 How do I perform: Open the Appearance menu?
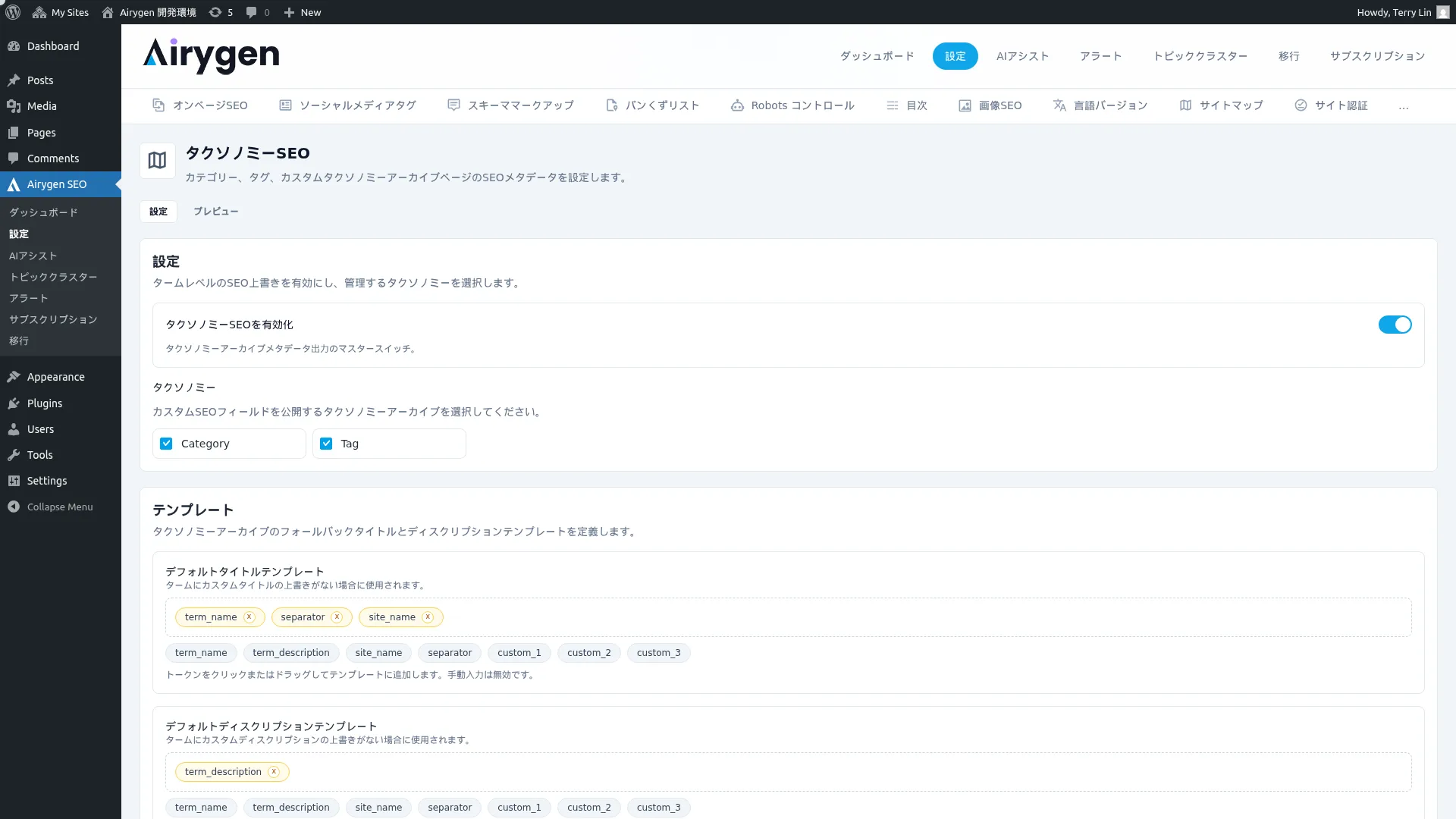tap(61, 377)
